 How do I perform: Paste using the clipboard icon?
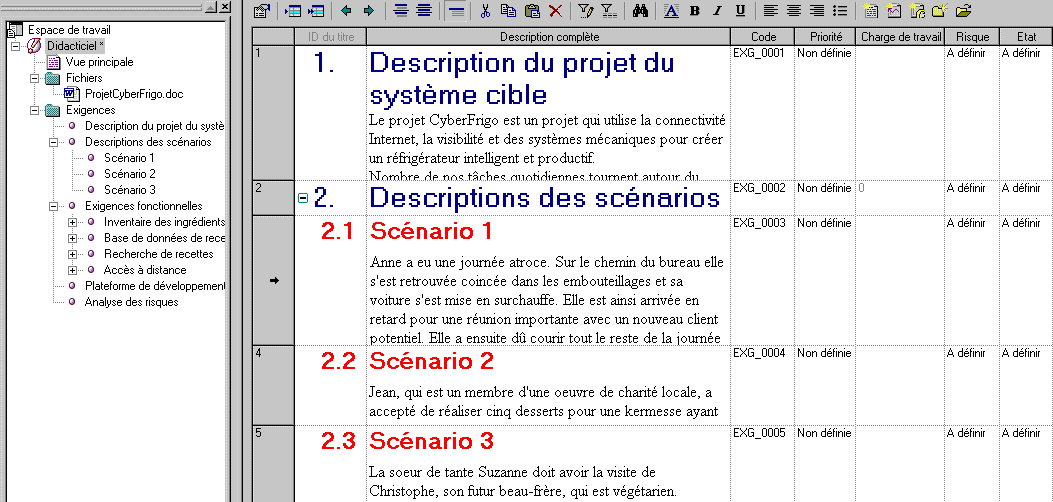point(532,10)
